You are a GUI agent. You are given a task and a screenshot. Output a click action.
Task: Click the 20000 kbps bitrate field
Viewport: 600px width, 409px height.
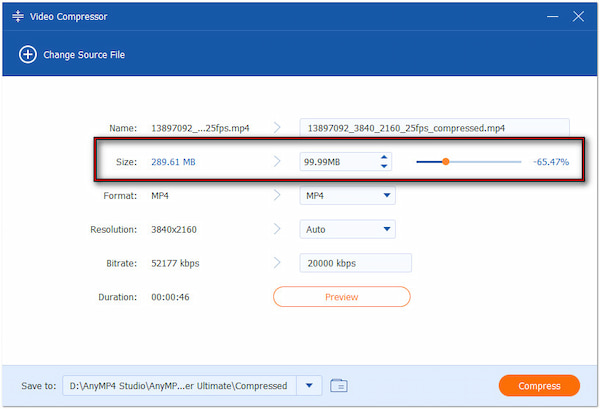(355, 263)
